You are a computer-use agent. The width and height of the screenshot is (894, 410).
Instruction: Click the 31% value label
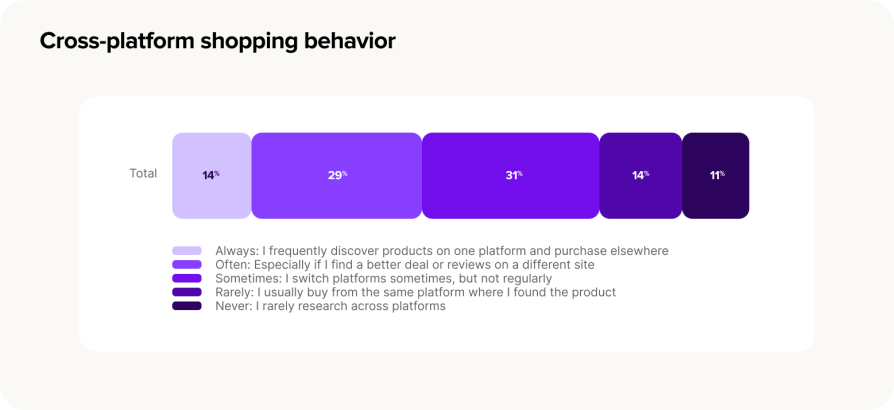pos(514,176)
